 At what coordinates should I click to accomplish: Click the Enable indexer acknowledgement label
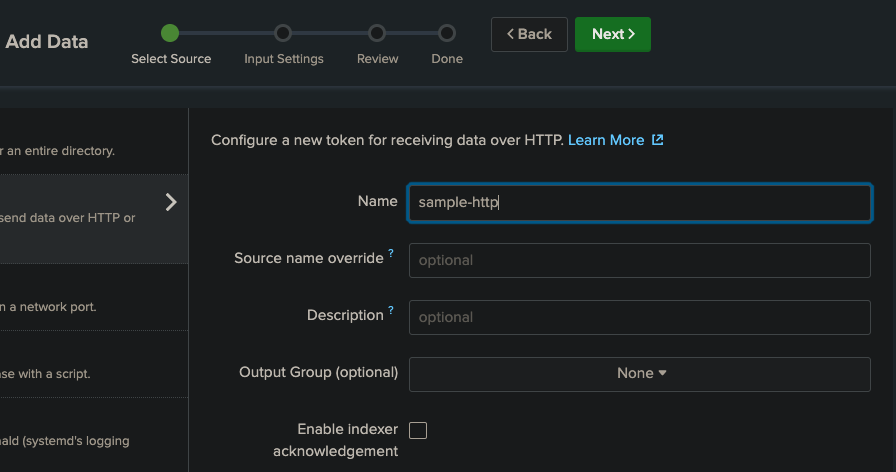point(336,440)
